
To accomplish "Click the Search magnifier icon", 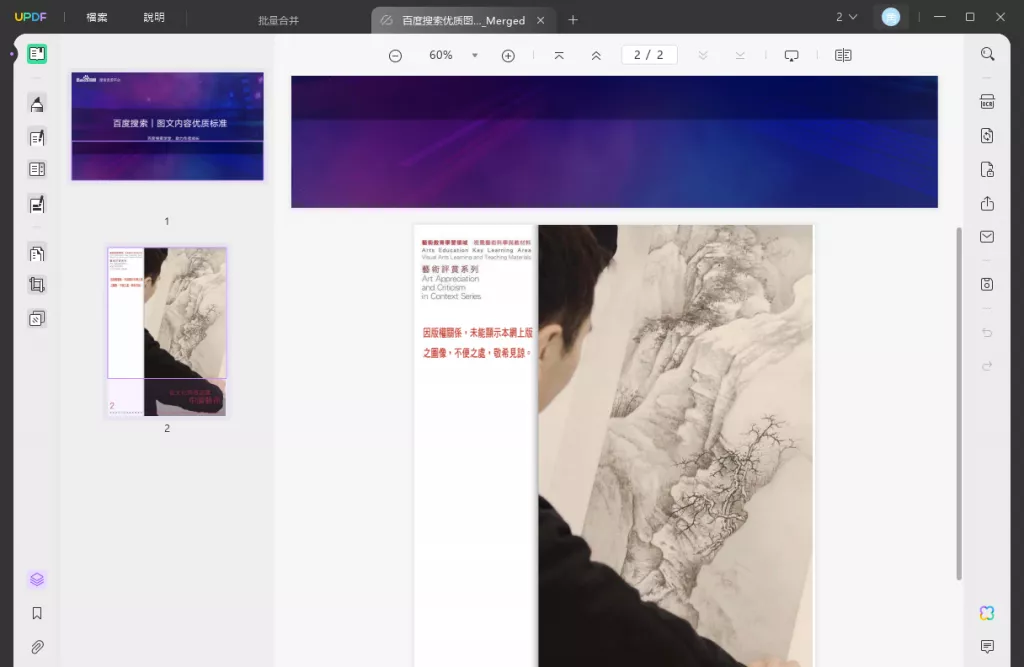I will pyautogui.click(x=987, y=54).
